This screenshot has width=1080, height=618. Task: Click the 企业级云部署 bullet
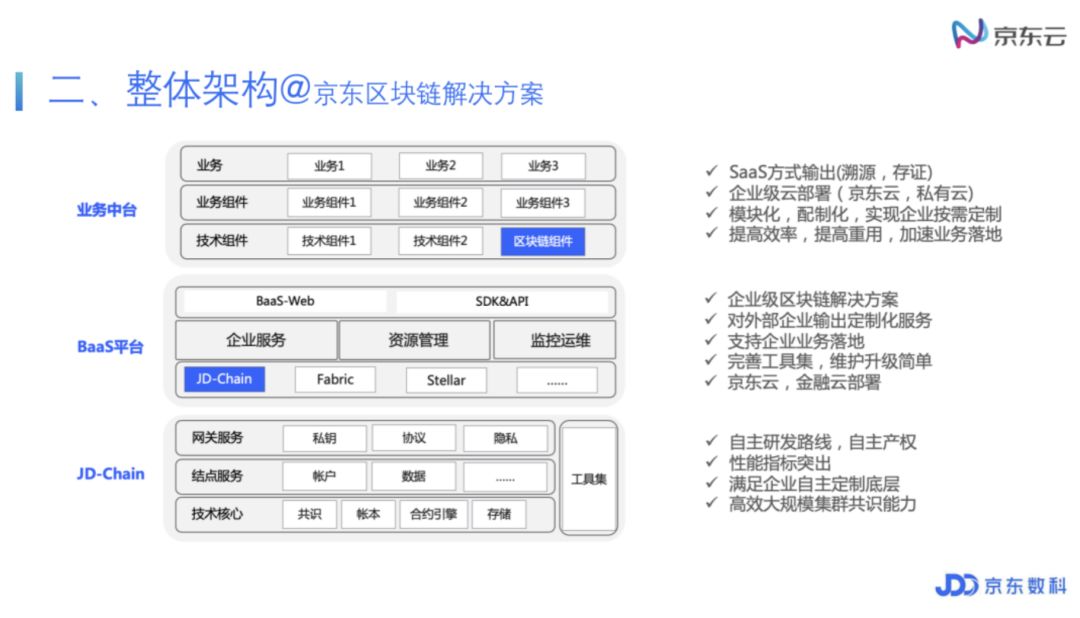coord(851,193)
